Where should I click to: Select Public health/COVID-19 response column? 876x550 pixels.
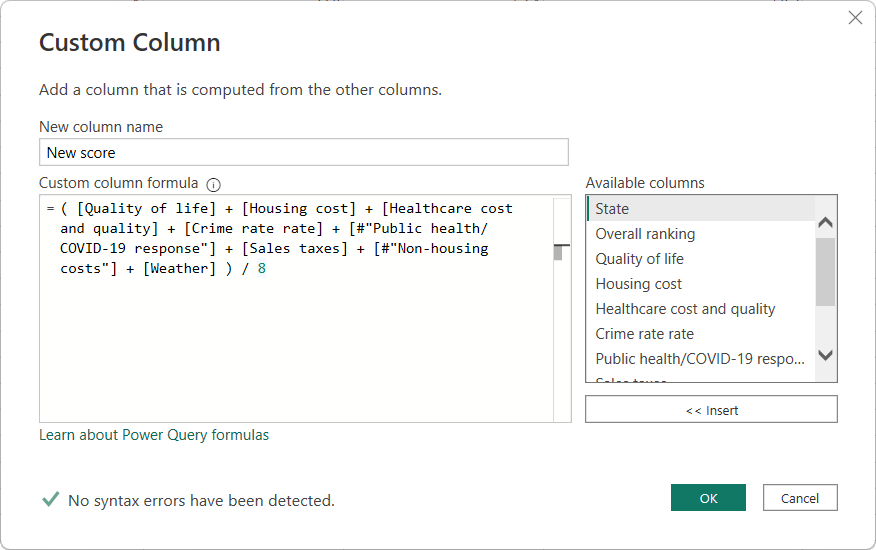pos(700,359)
